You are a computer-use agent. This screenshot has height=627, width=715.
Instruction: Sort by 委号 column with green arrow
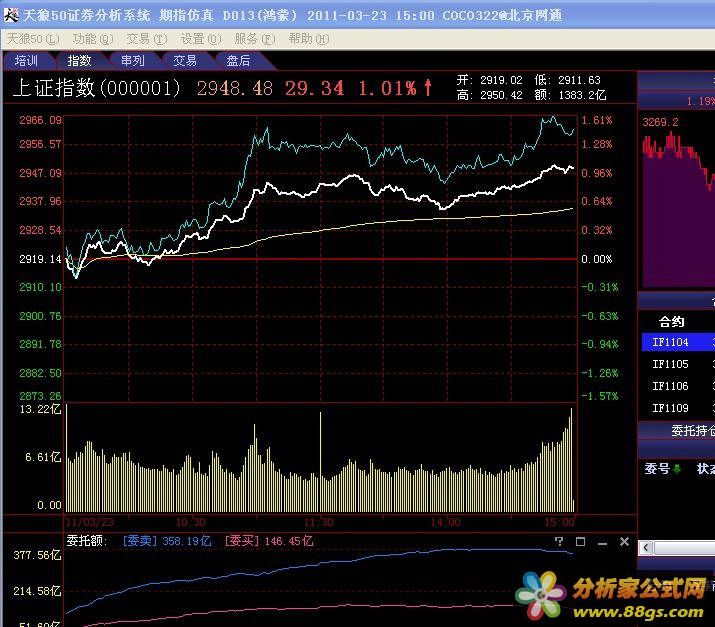(x=663, y=469)
